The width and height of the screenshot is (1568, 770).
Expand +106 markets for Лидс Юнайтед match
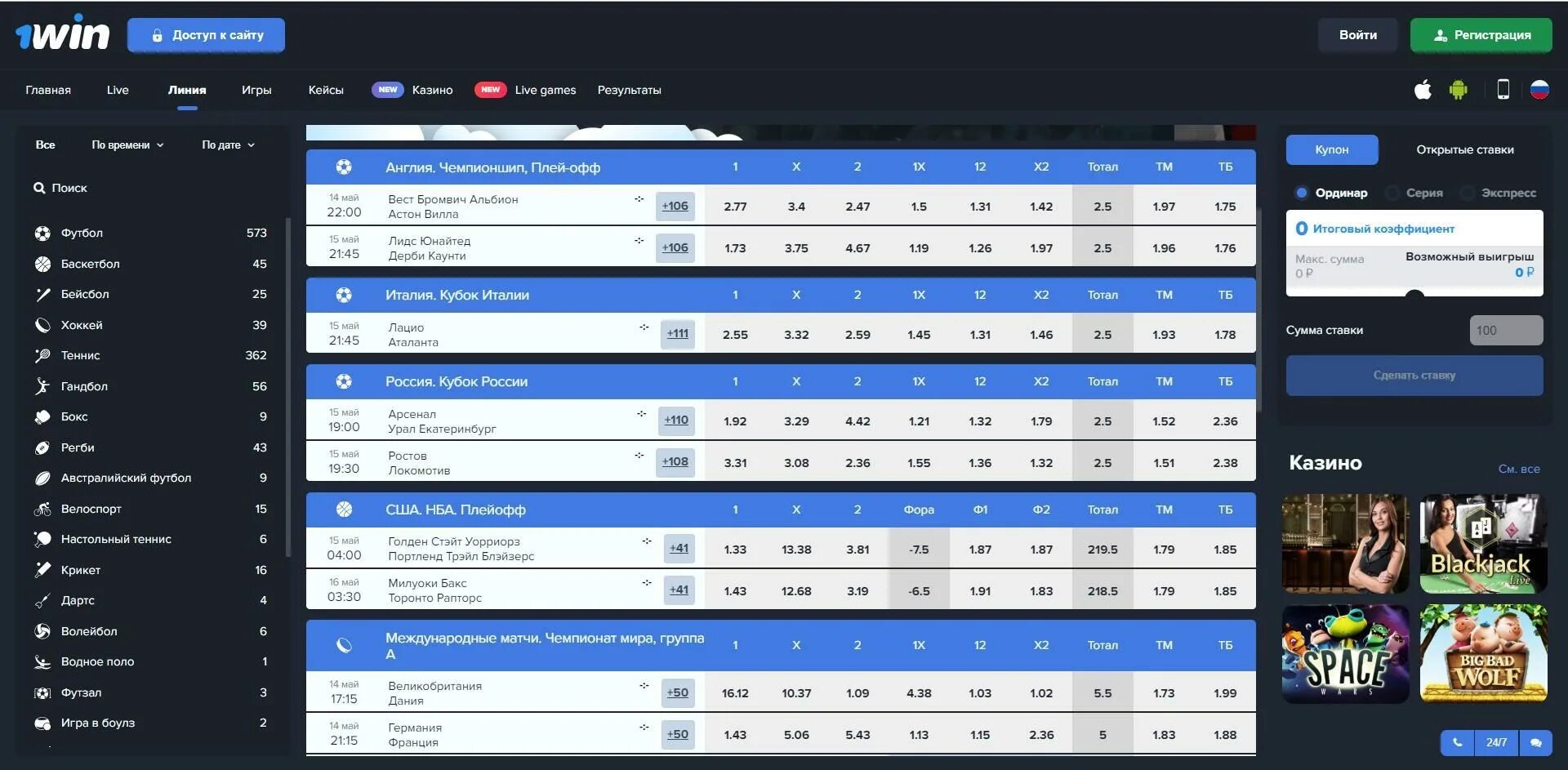tap(675, 247)
